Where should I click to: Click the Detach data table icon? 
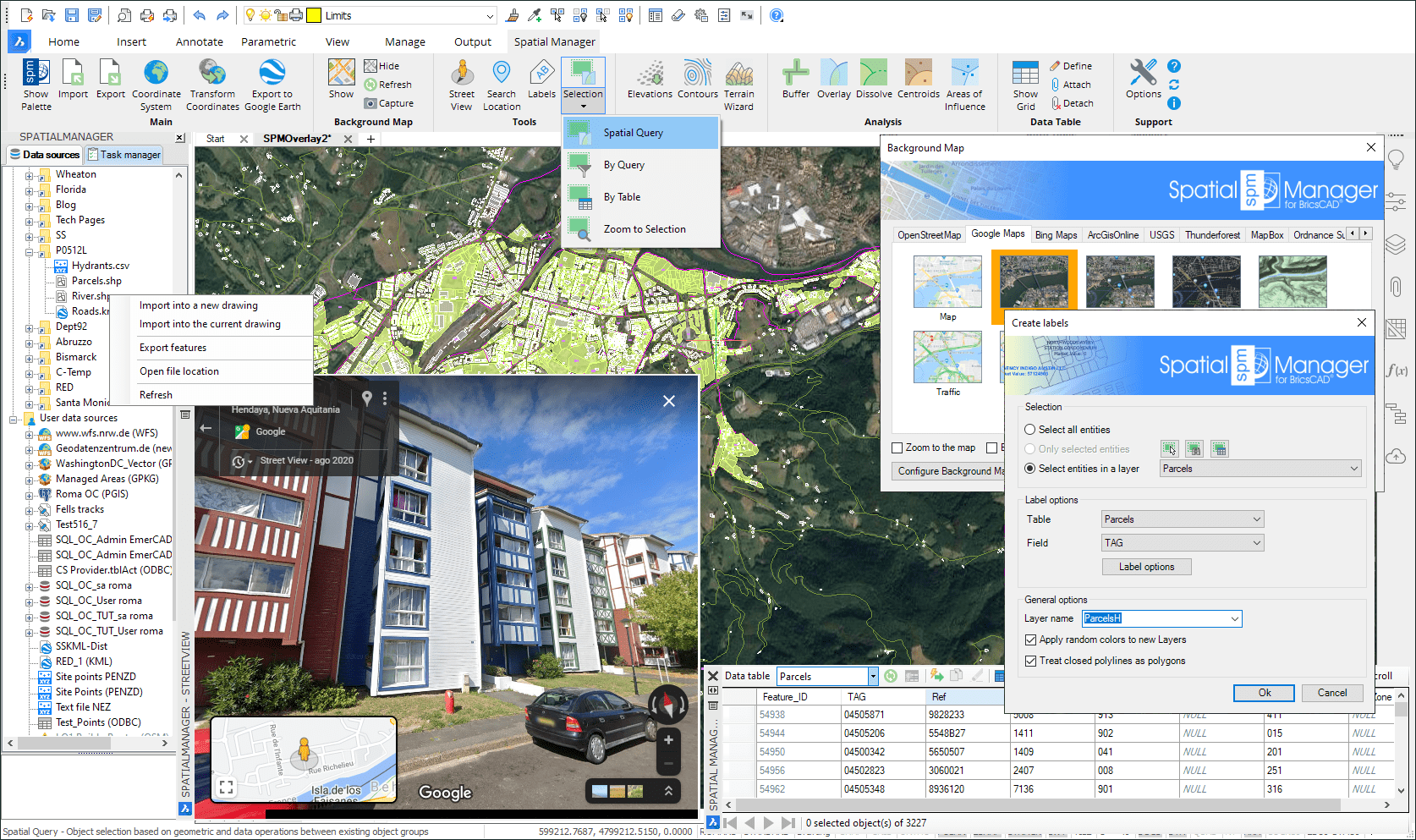click(1072, 103)
